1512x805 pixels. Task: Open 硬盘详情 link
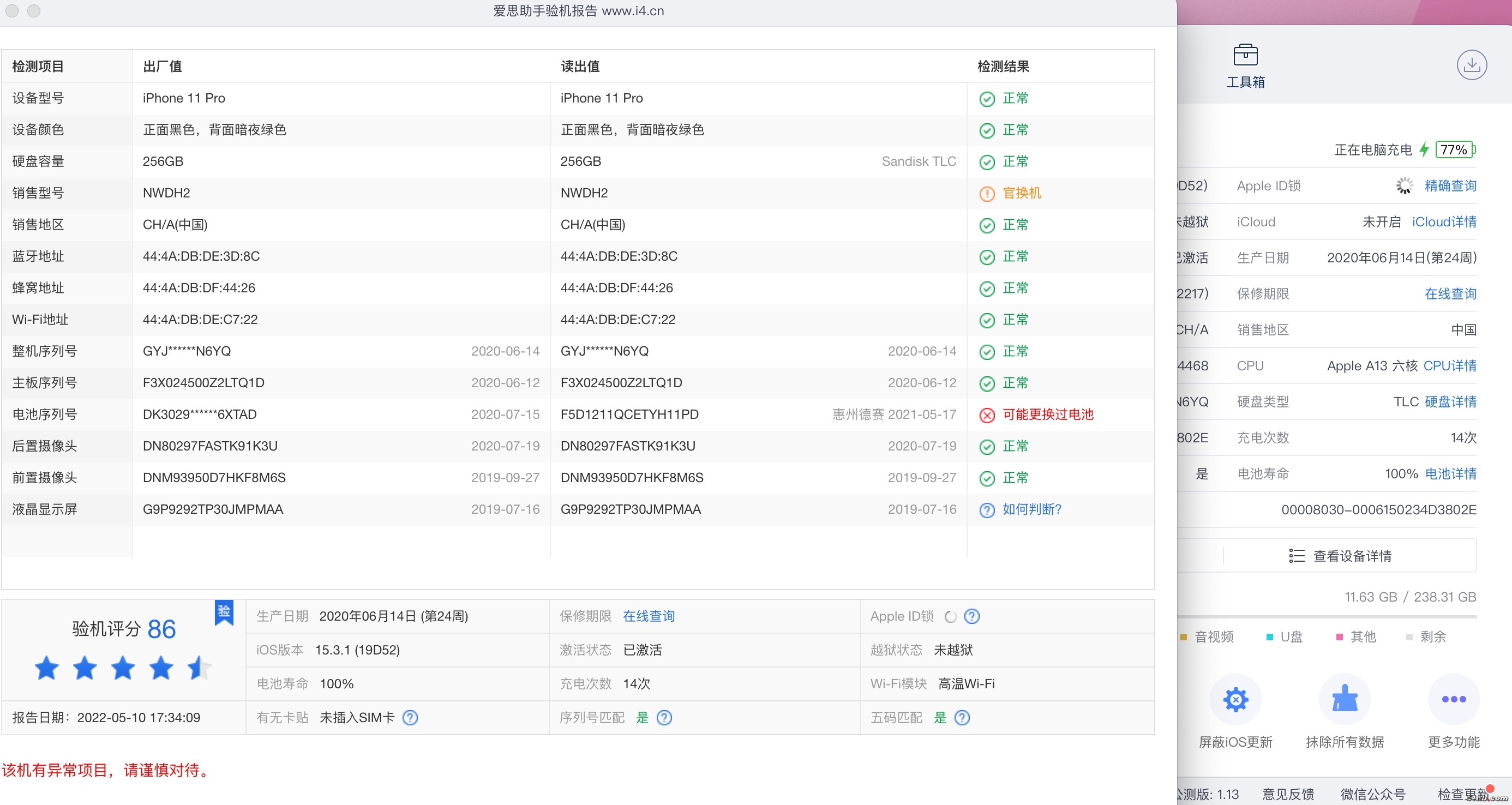coord(1450,401)
